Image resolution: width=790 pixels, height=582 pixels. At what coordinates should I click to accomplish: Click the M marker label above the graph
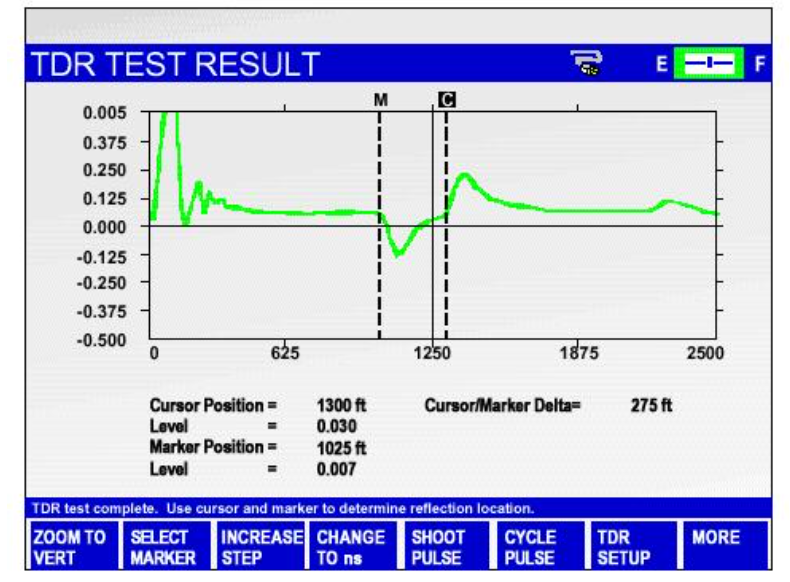pos(380,100)
